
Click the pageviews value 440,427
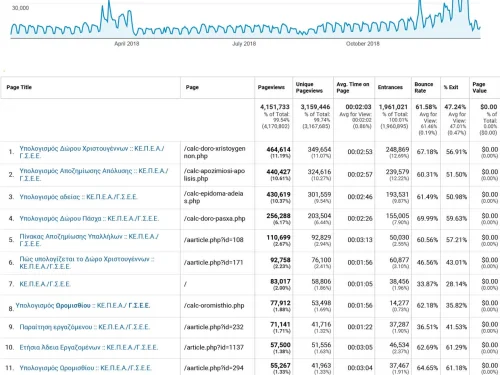point(278,172)
